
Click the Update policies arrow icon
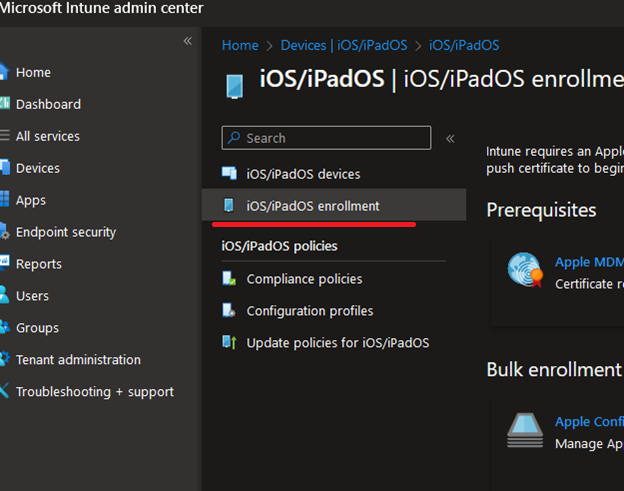coord(229,342)
